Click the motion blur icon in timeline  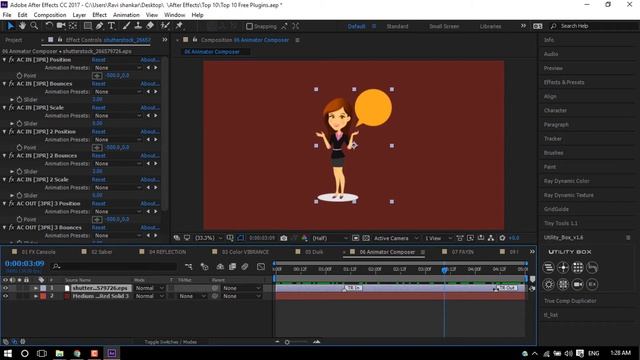pyautogui.click(x=245, y=267)
